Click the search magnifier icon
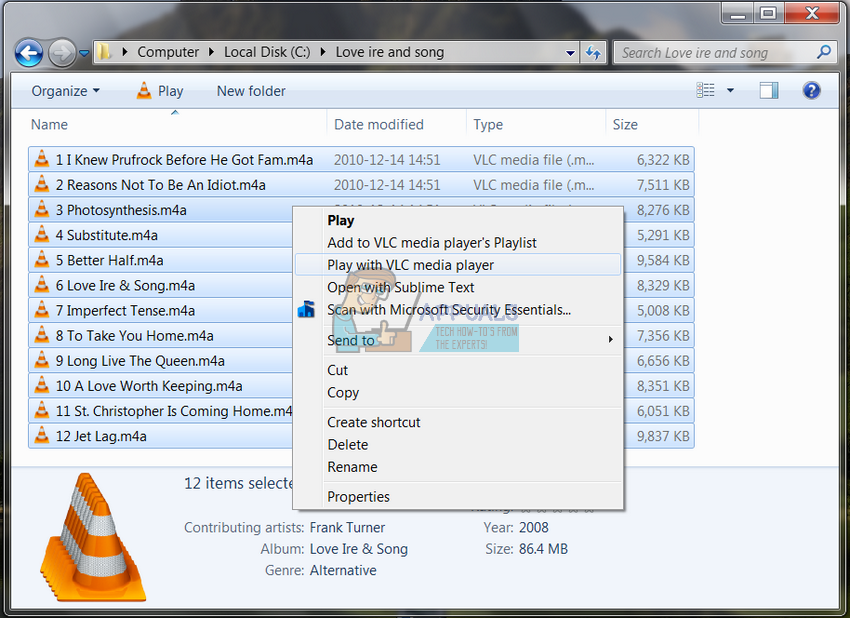The width and height of the screenshot is (850, 618). pyautogui.click(x=824, y=52)
